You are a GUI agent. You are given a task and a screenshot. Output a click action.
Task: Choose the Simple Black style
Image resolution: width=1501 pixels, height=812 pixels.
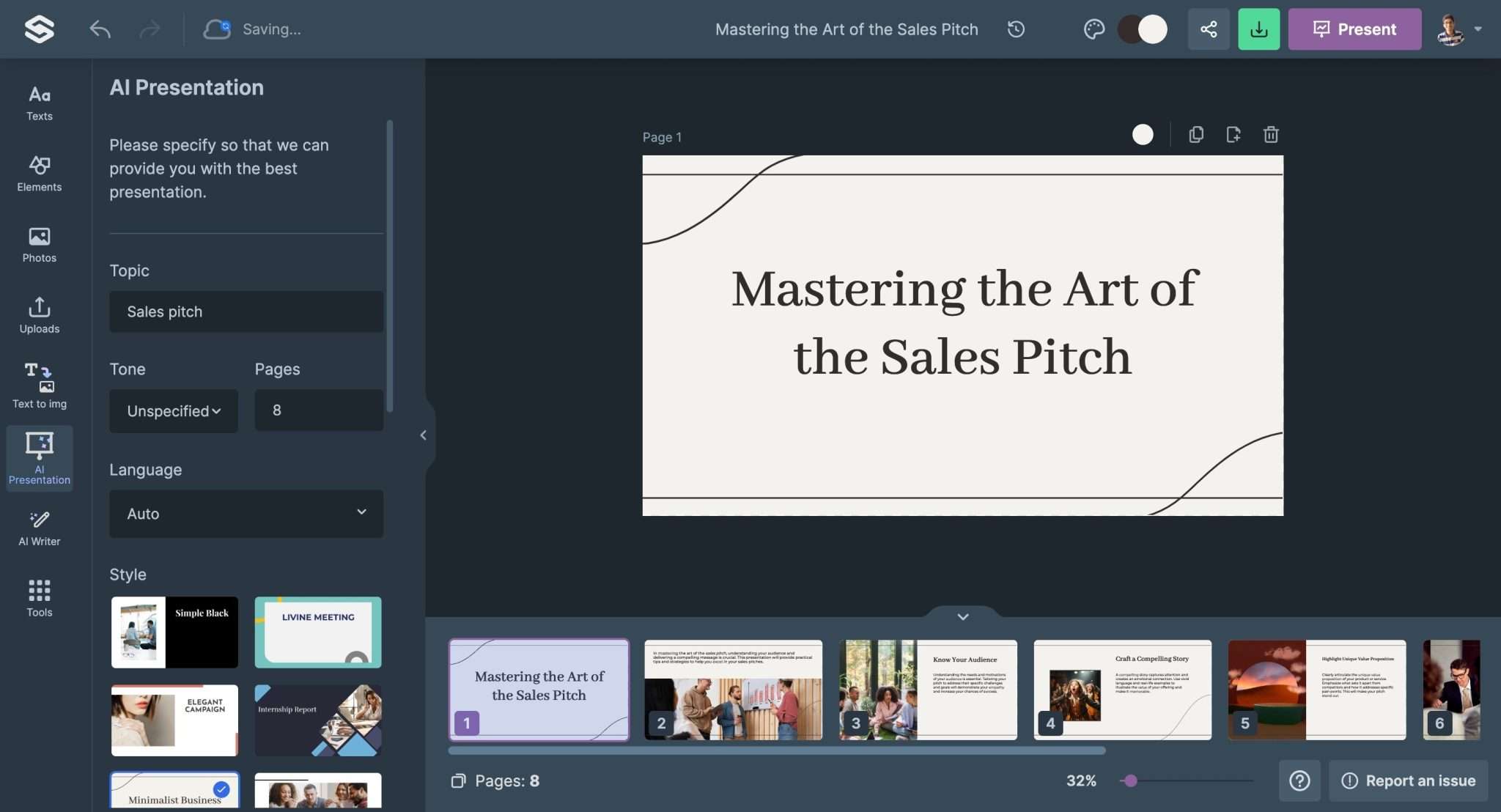tap(174, 632)
